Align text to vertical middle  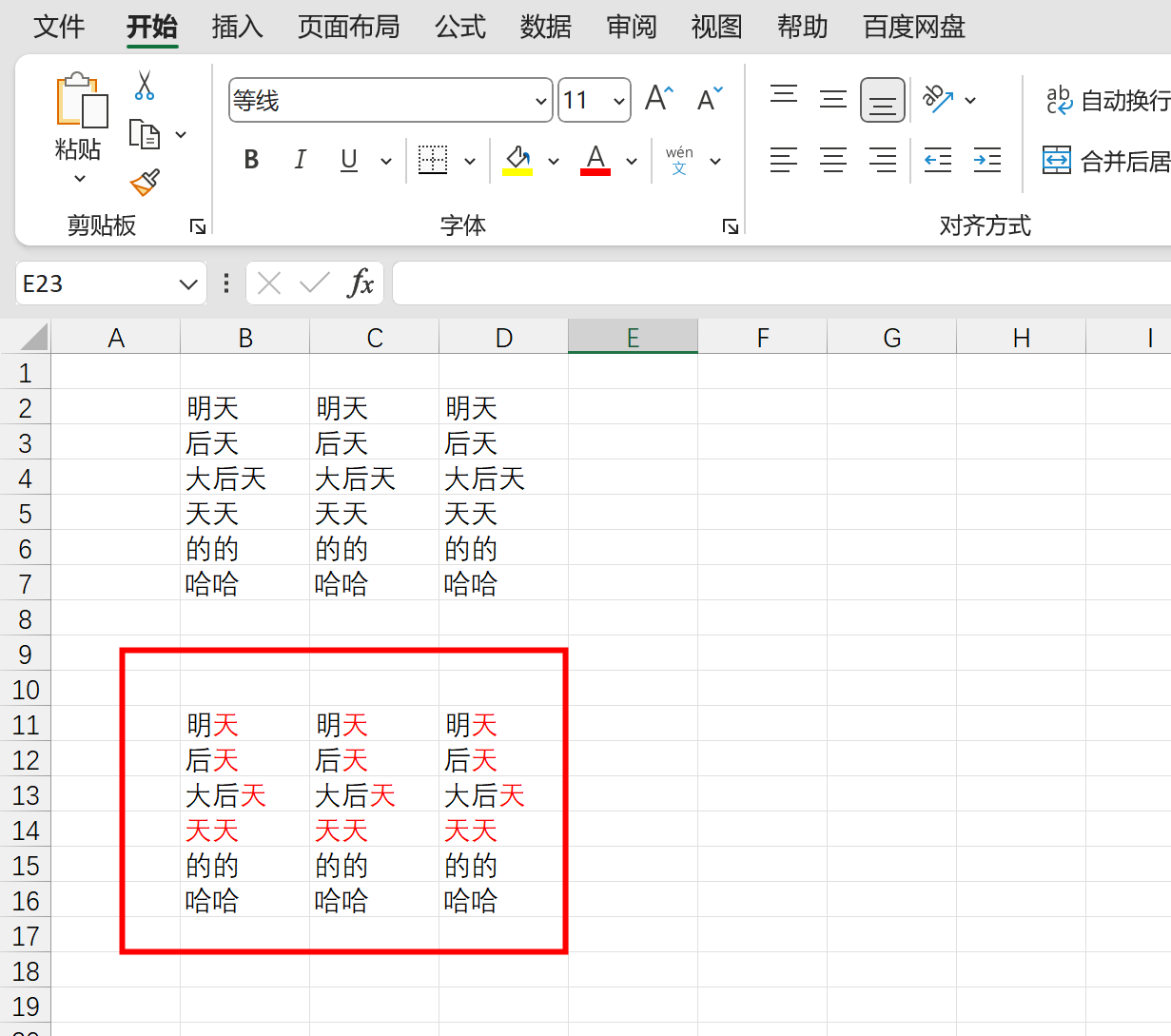click(x=833, y=99)
